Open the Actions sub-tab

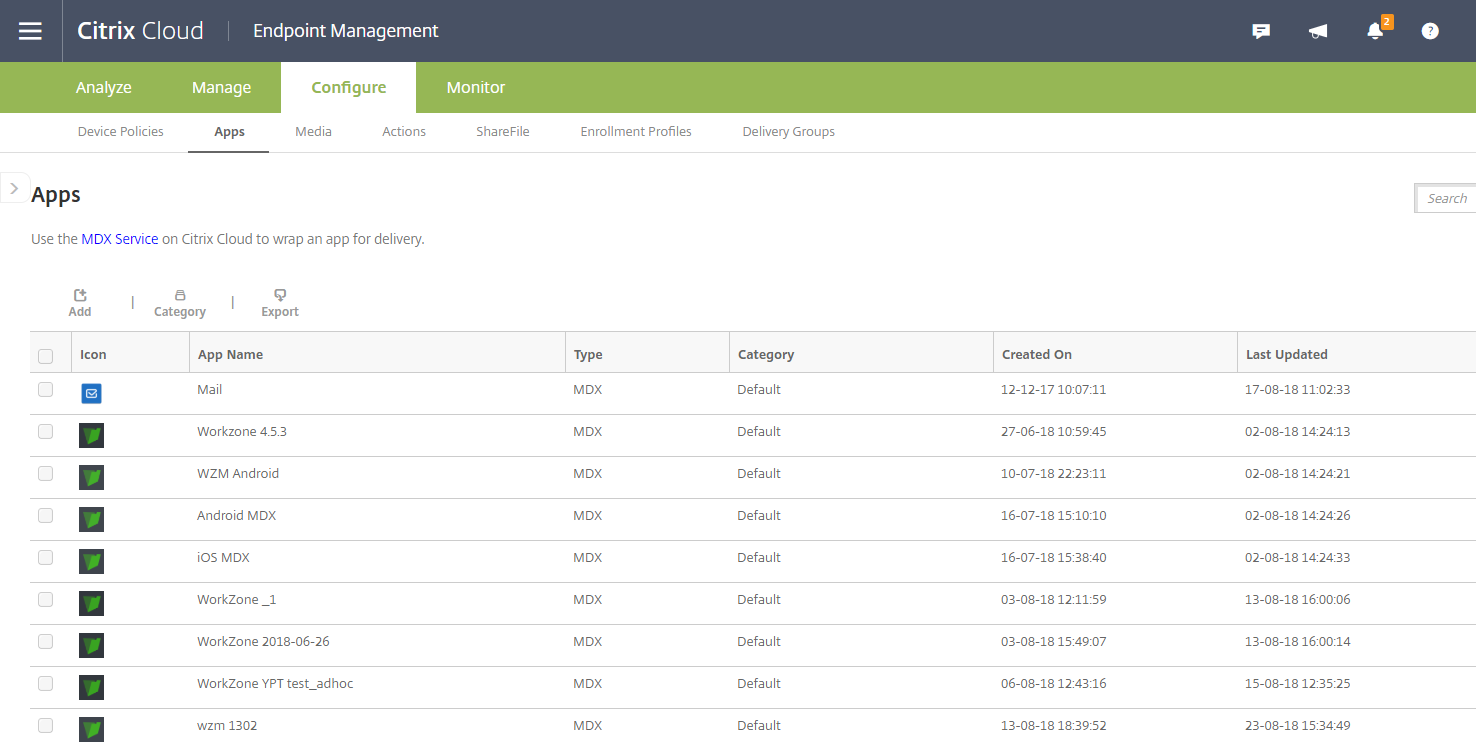(x=404, y=131)
